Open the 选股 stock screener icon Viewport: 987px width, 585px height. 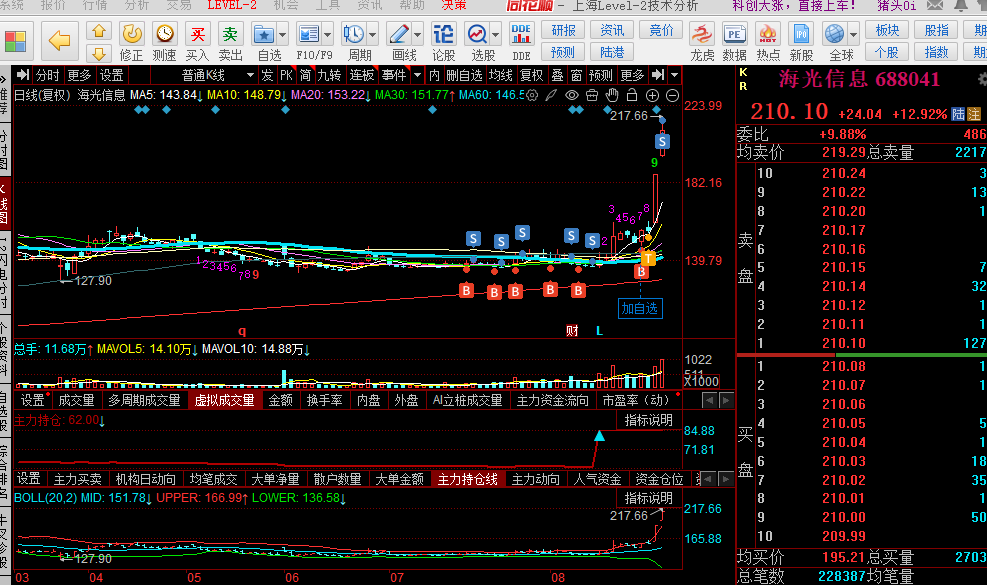[477, 34]
